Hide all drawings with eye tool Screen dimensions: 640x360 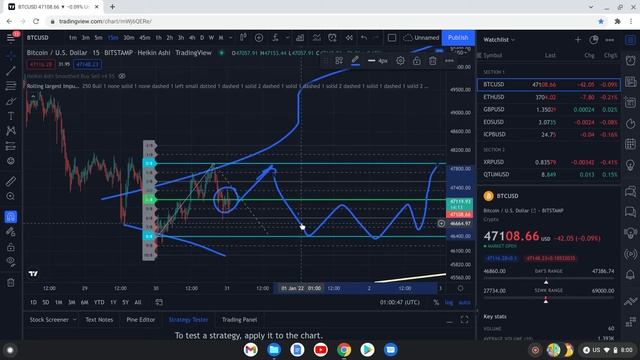(x=11, y=262)
